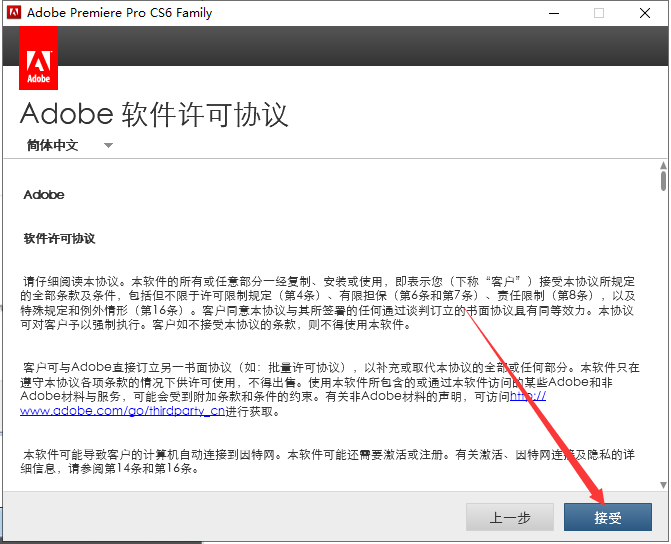The width and height of the screenshot is (671, 544).
Task: Open the www.adobe.com/go/thirdparty_cn link
Action: pos(122,411)
